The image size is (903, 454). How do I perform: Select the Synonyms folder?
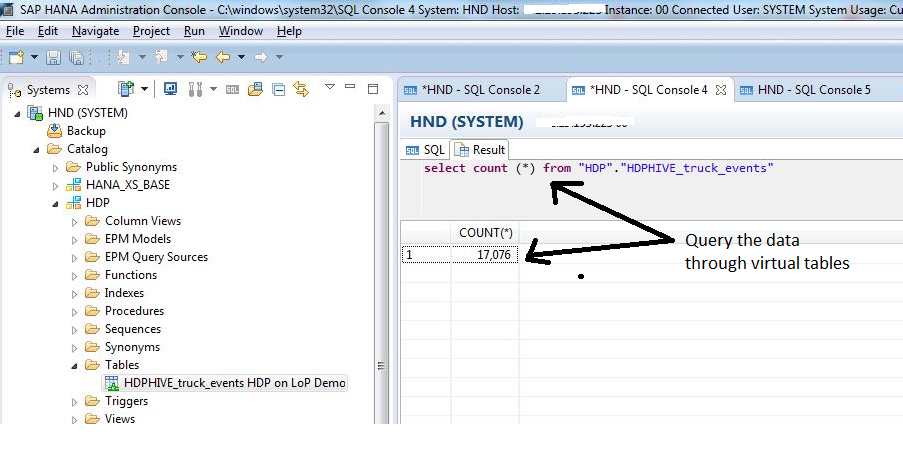(x=132, y=347)
